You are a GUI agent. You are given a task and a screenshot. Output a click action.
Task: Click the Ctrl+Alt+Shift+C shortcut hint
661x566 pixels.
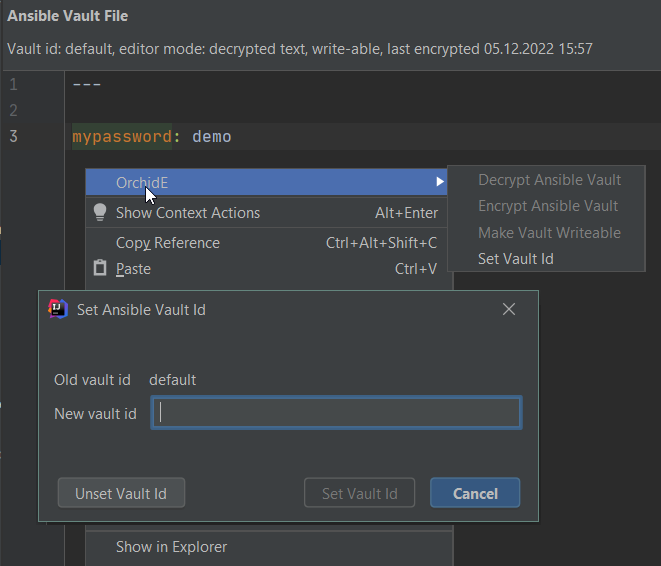tap(382, 243)
